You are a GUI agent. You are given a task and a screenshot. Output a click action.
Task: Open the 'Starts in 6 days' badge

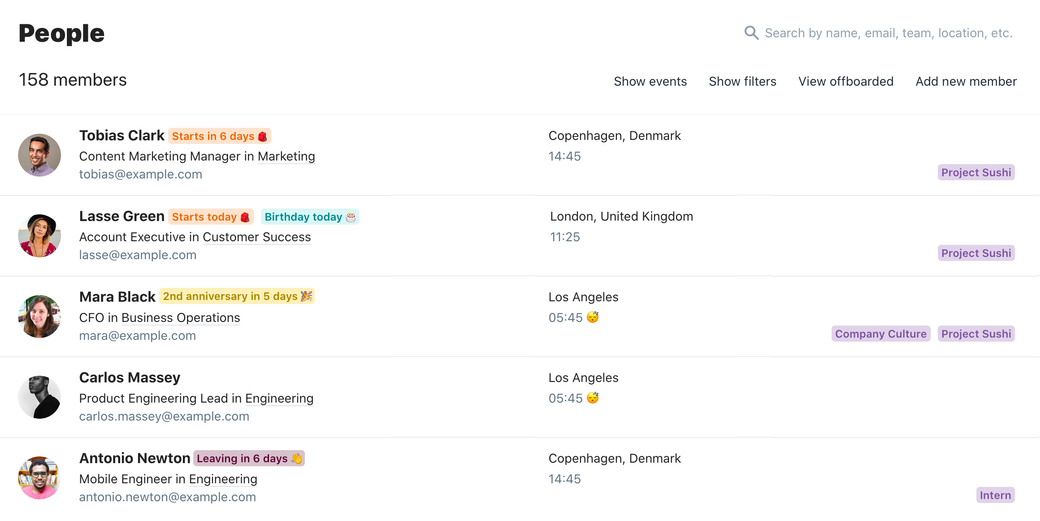tap(219, 136)
